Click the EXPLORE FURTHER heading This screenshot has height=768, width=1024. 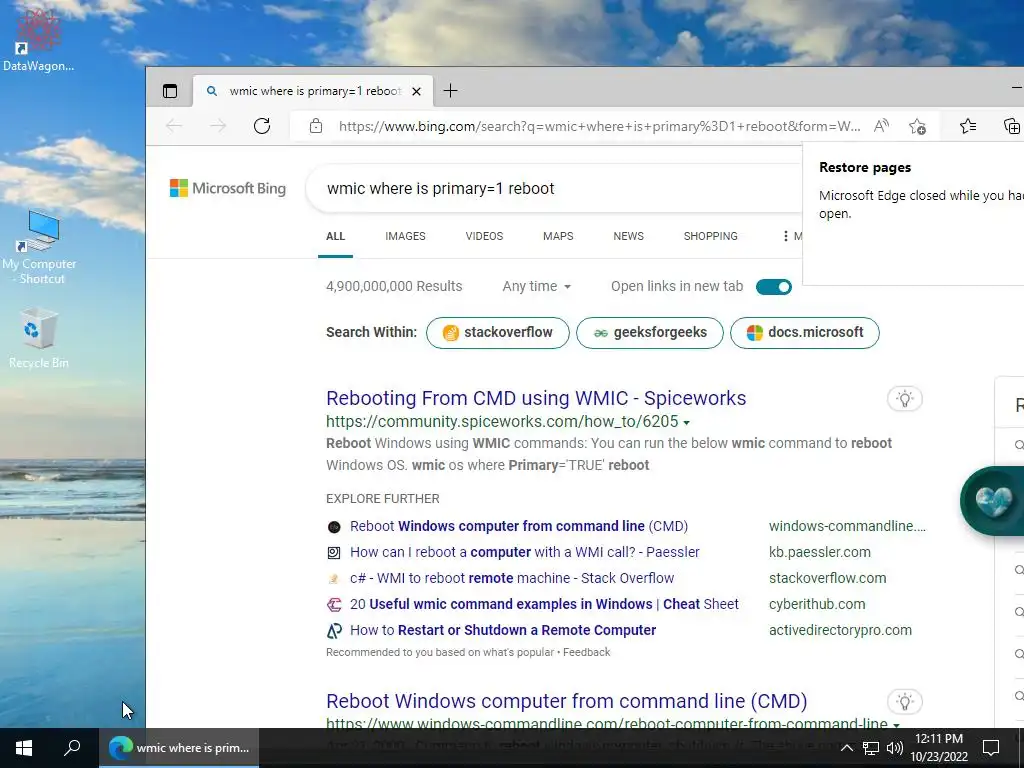pyautogui.click(x=383, y=499)
